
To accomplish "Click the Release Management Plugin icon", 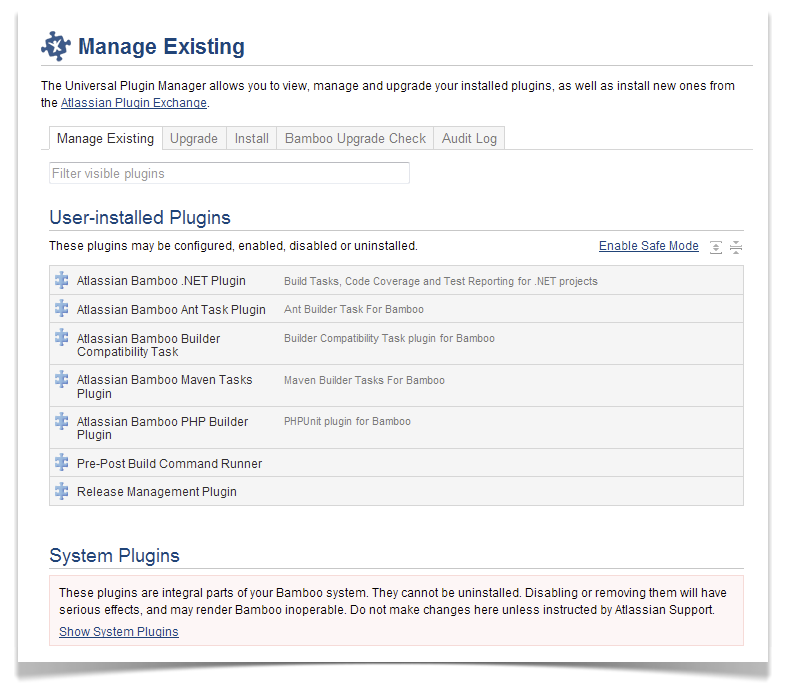I will tap(62, 491).
